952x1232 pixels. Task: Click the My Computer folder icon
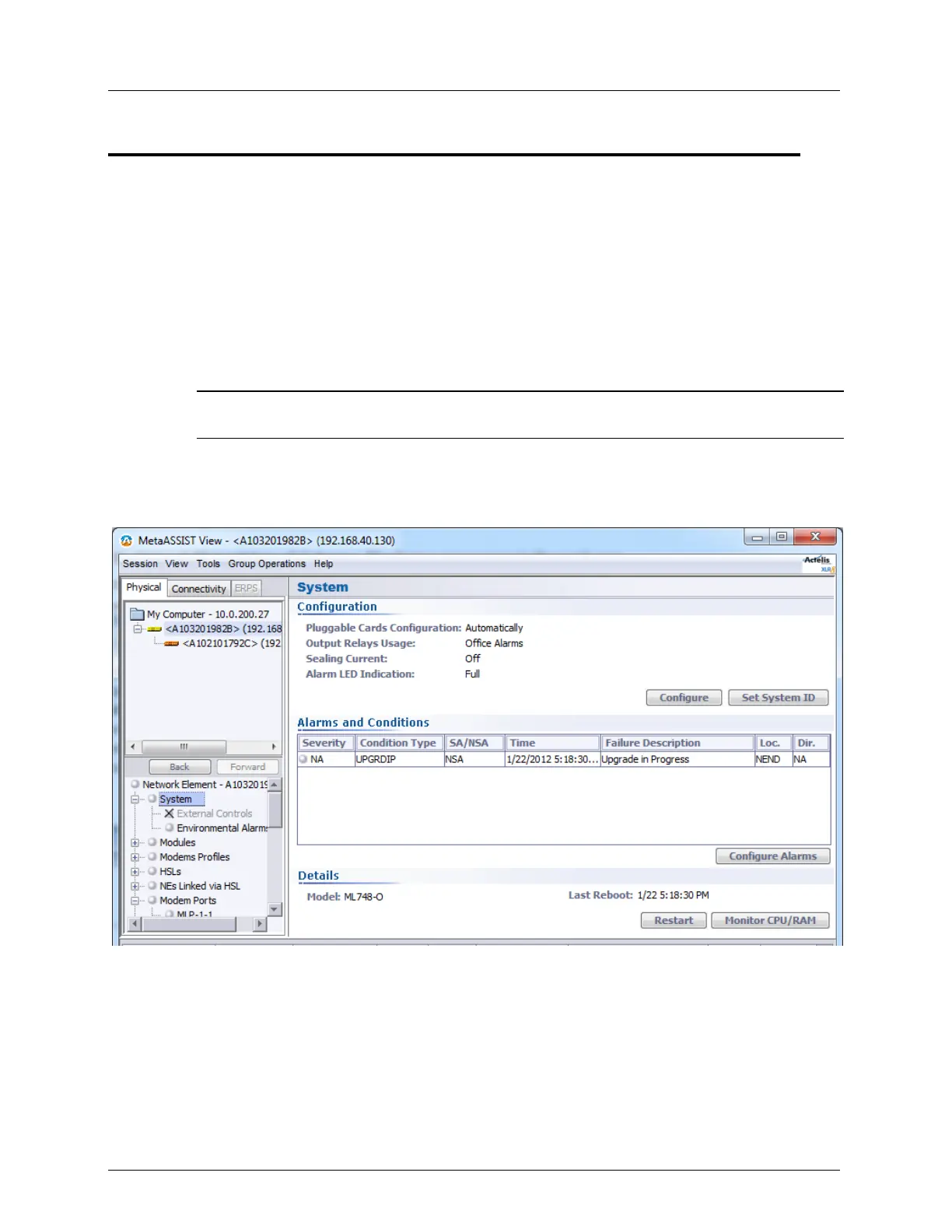(x=137, y=614)
